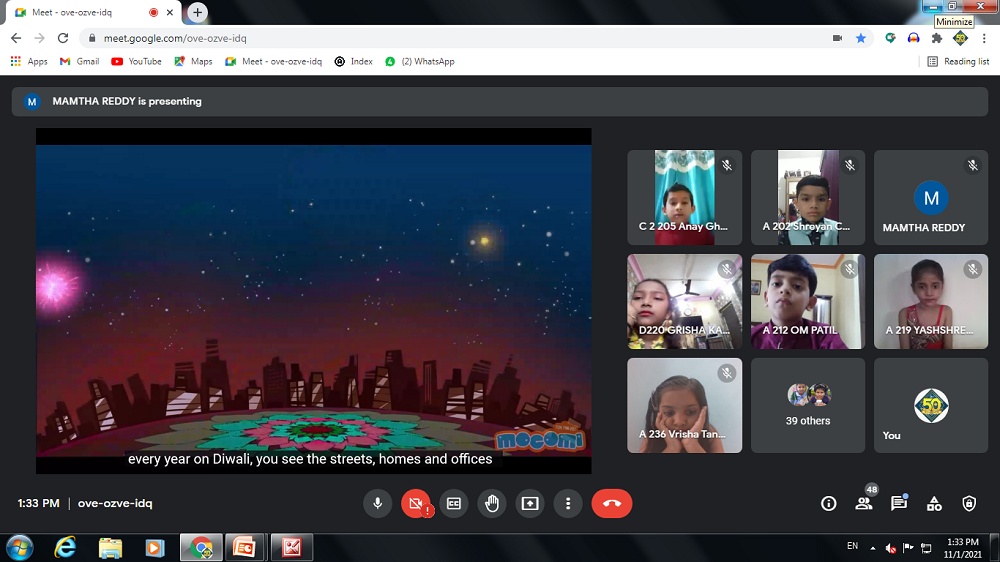Toggle closed captions
The image size is (1000, 562).
453,504
